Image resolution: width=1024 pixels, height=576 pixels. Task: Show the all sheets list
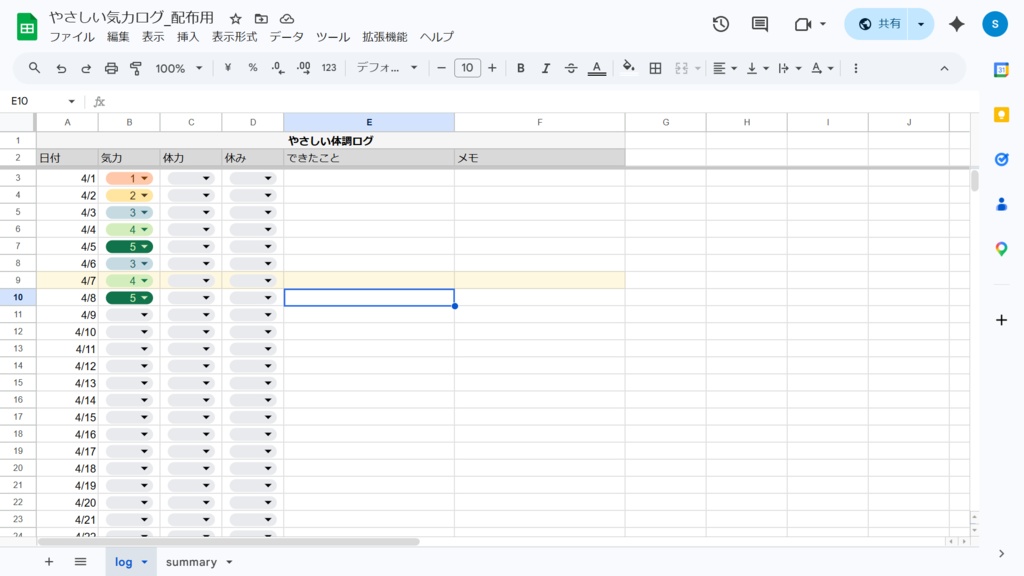click(x=80, y=562)
